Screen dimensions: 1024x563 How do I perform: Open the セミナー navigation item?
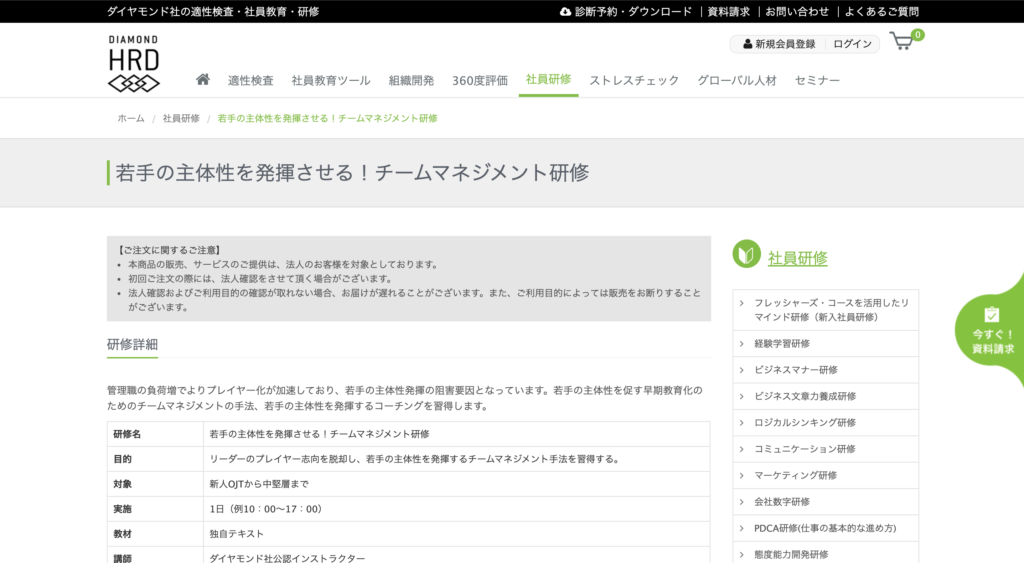click(817, 81)
